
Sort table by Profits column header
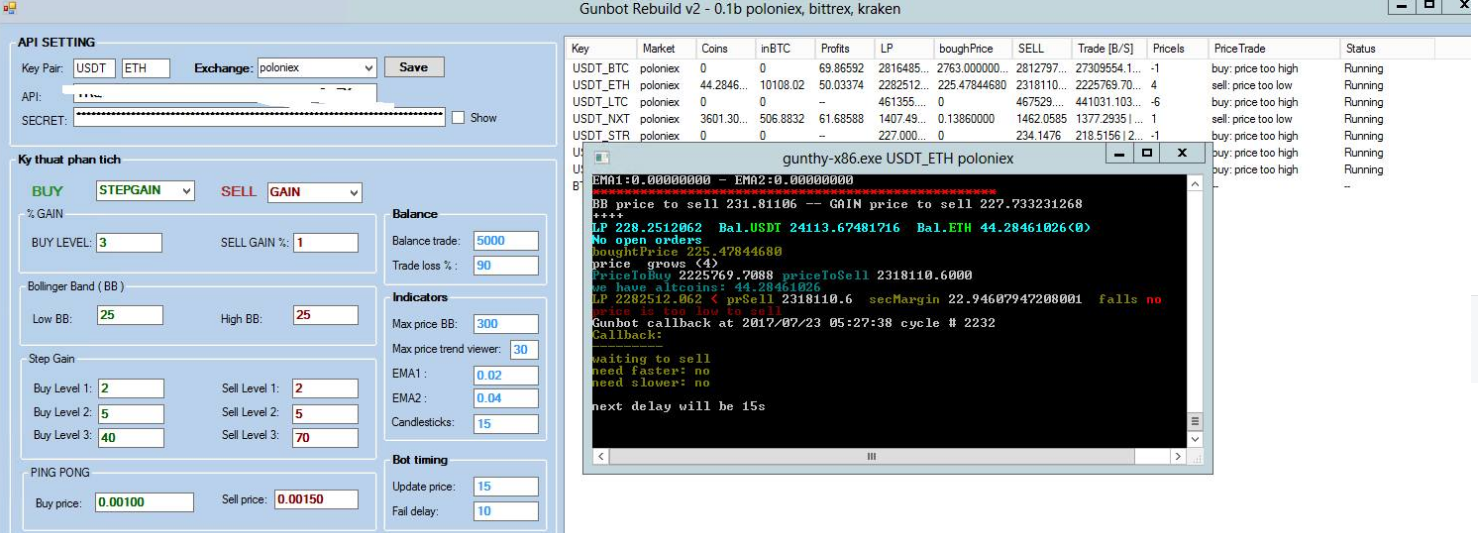pos(834,48)
